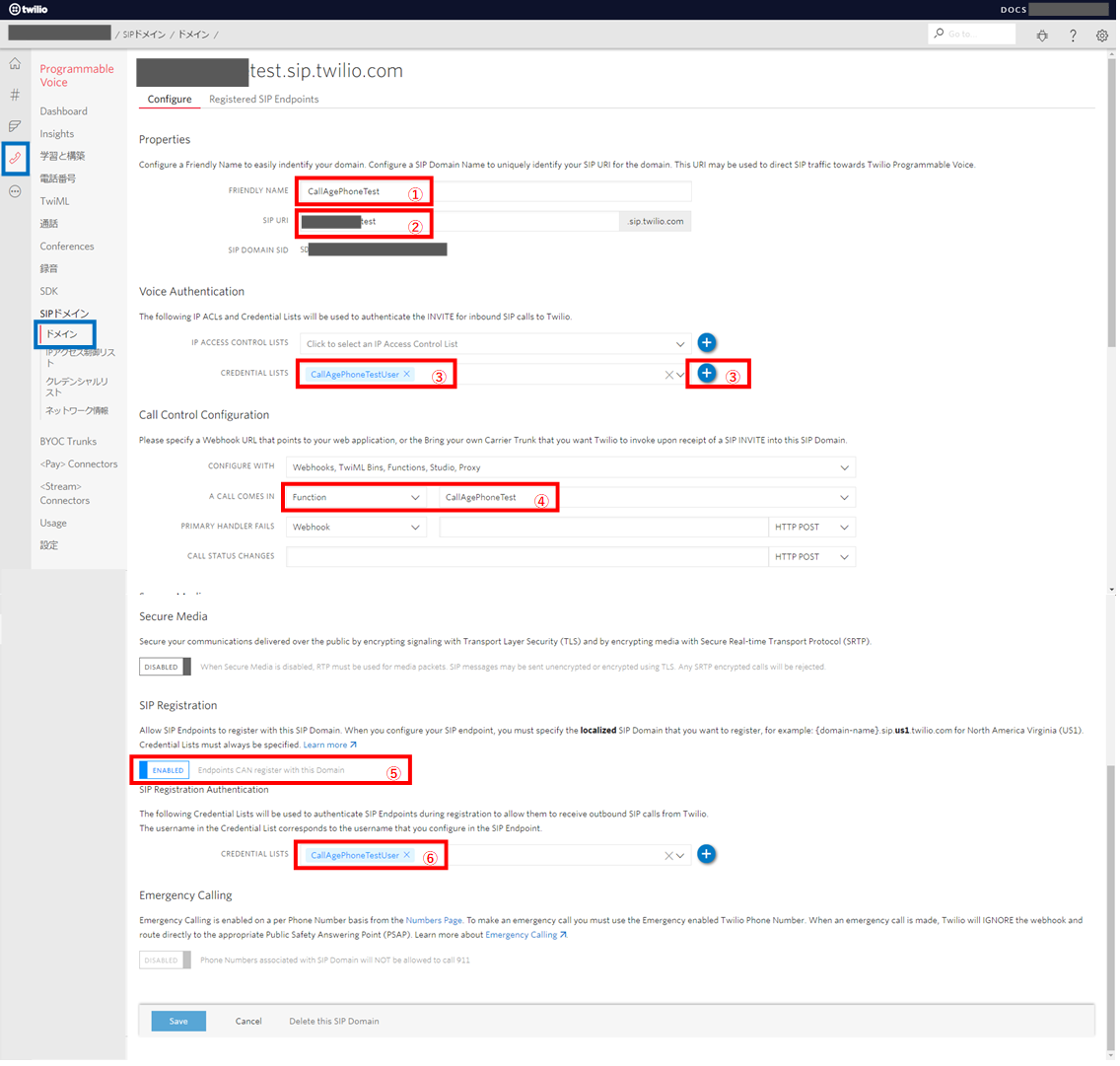Click the SIP URI input field
1120x1066 pixels.
460,222
